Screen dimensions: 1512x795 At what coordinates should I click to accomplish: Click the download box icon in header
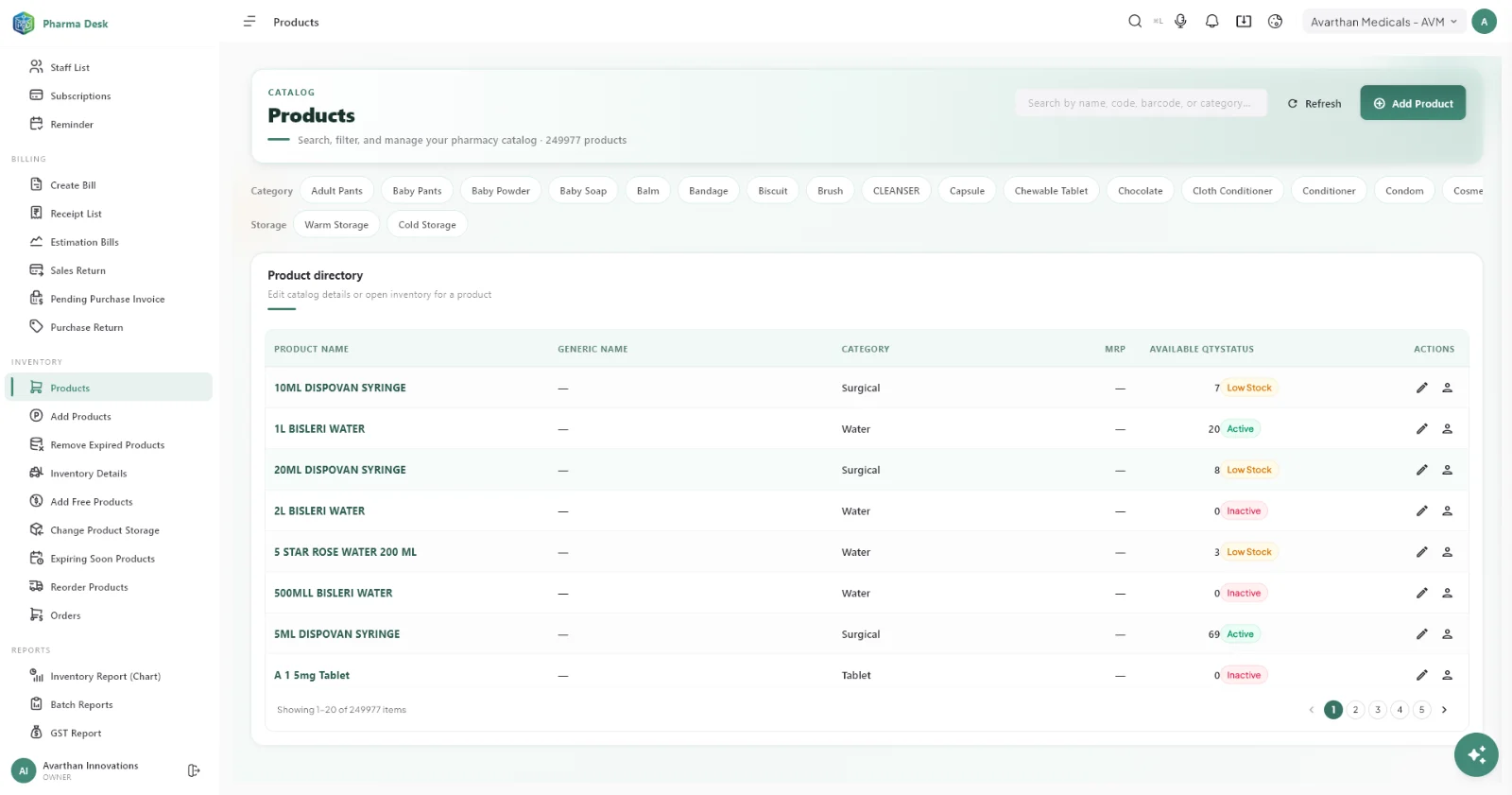pos(1244,21)
